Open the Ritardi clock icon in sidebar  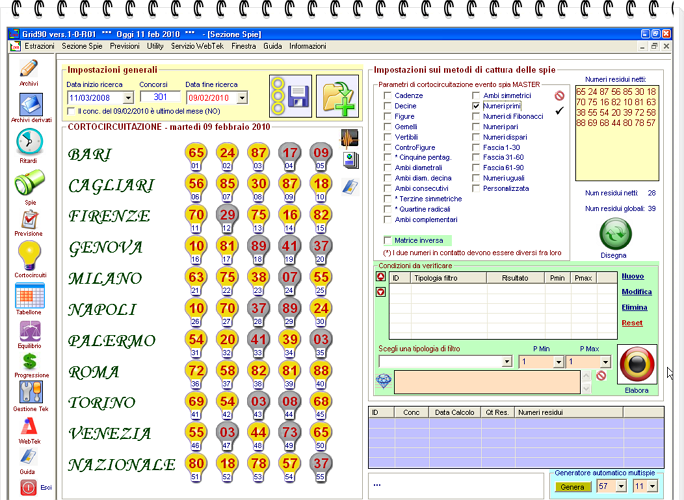(29, 142)
